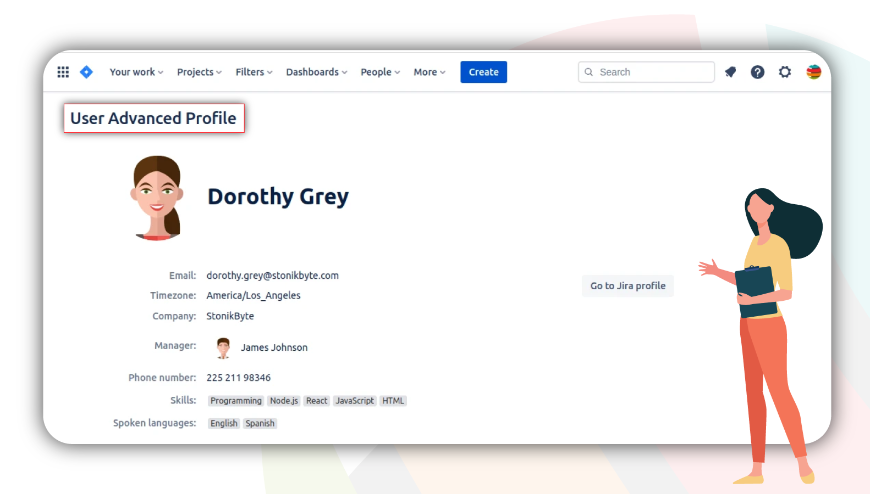The height and width of the screenshot is (494, 870).
Task: Click the phone number 225 211 98346
Action: click(x=239, y=377)
